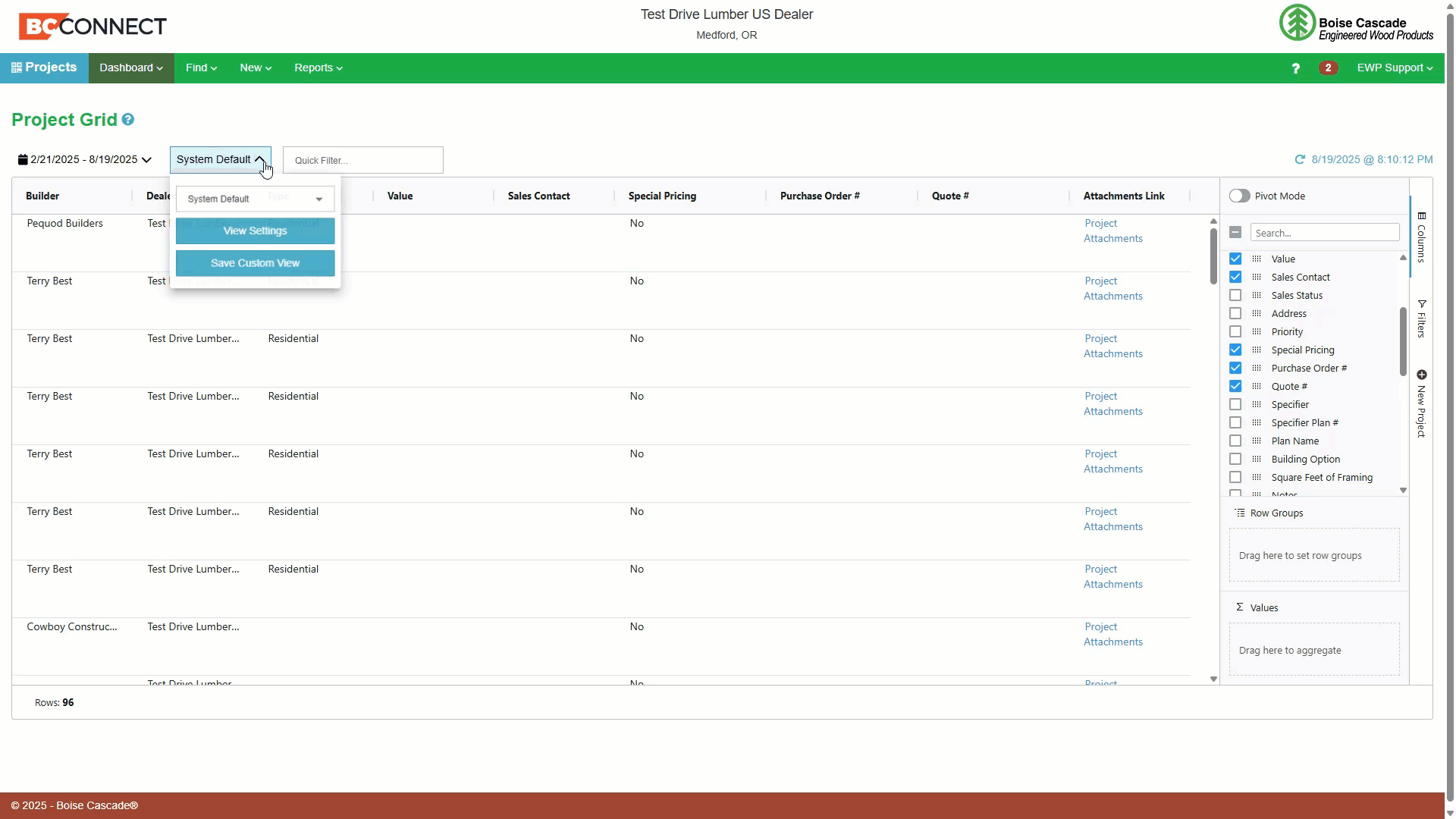Open the notifications badge showing 2

coord(1328,67)
